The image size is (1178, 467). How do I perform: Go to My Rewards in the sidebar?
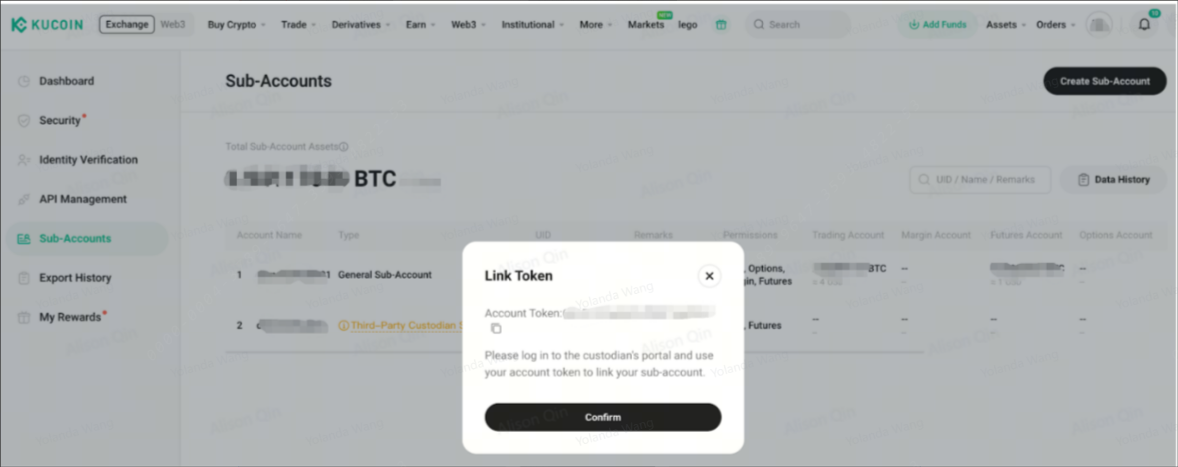click(x=70, y=317)
